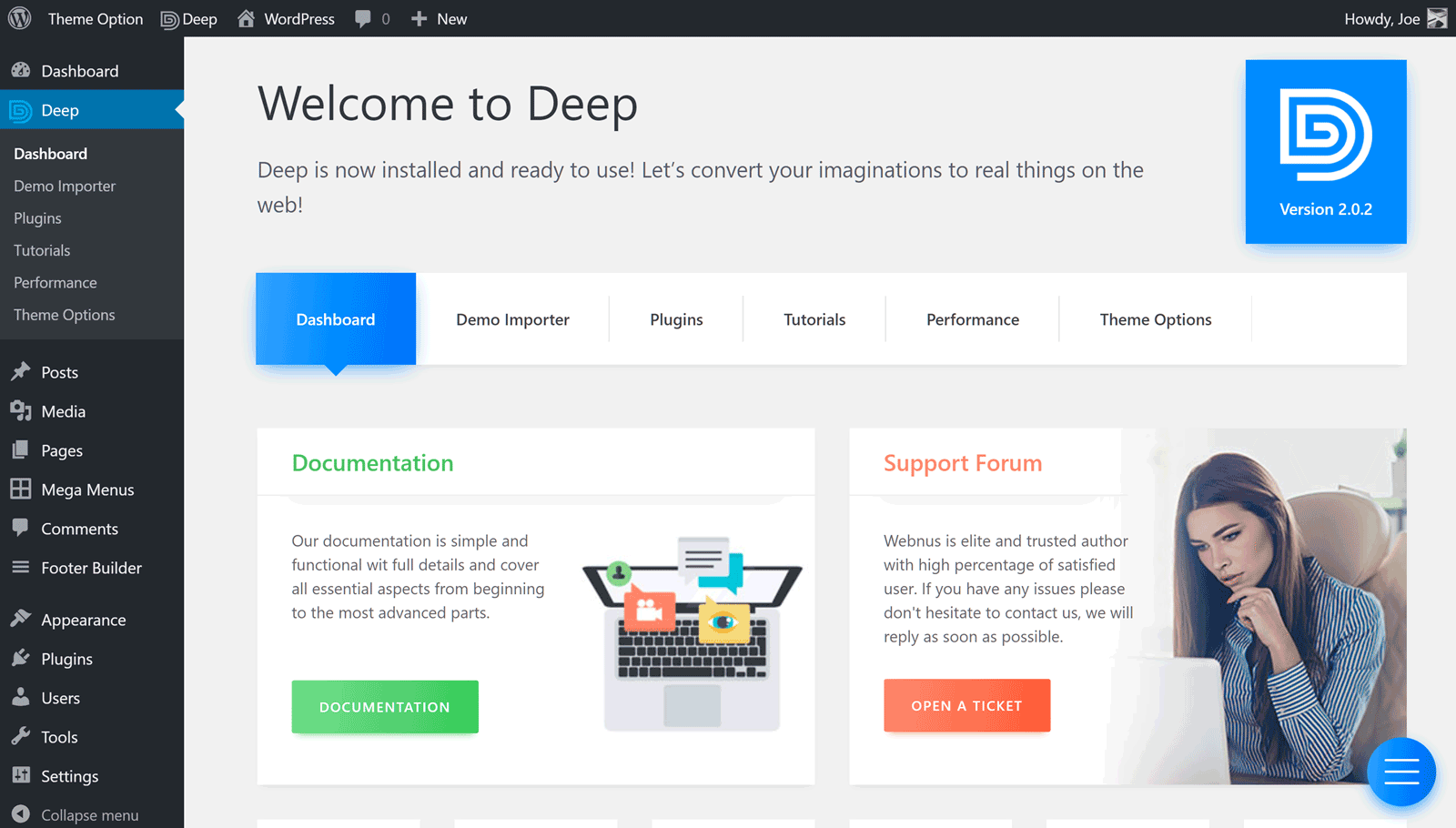The height and width of the screenshot is (828, 1456).
Task: Open the Deep logo icon in admin bar
Action: (169, 19)
